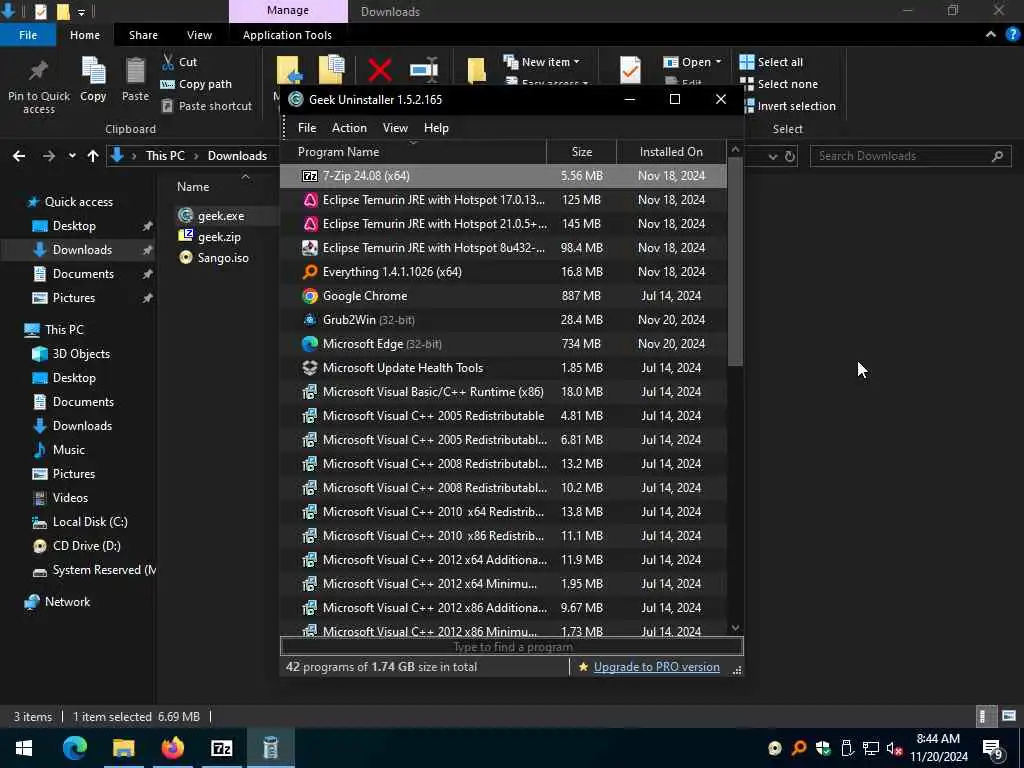Open the View menu in Geek Uninstaller

point(395,128)
